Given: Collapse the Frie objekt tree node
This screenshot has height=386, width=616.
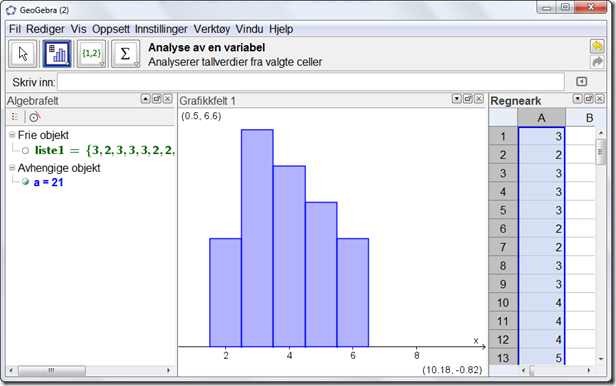Looking at the screenshot, I should (x=12, y=135).
